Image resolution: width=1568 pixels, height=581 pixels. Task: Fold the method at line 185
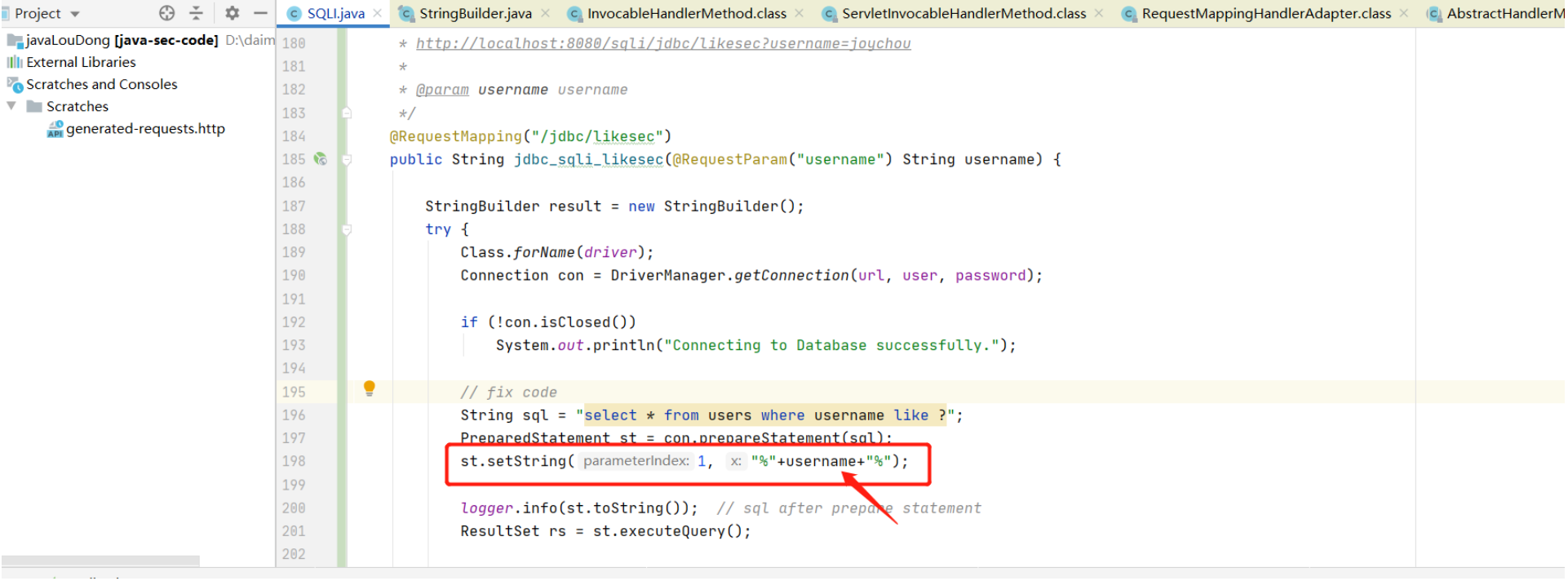(x=347, y=160)
